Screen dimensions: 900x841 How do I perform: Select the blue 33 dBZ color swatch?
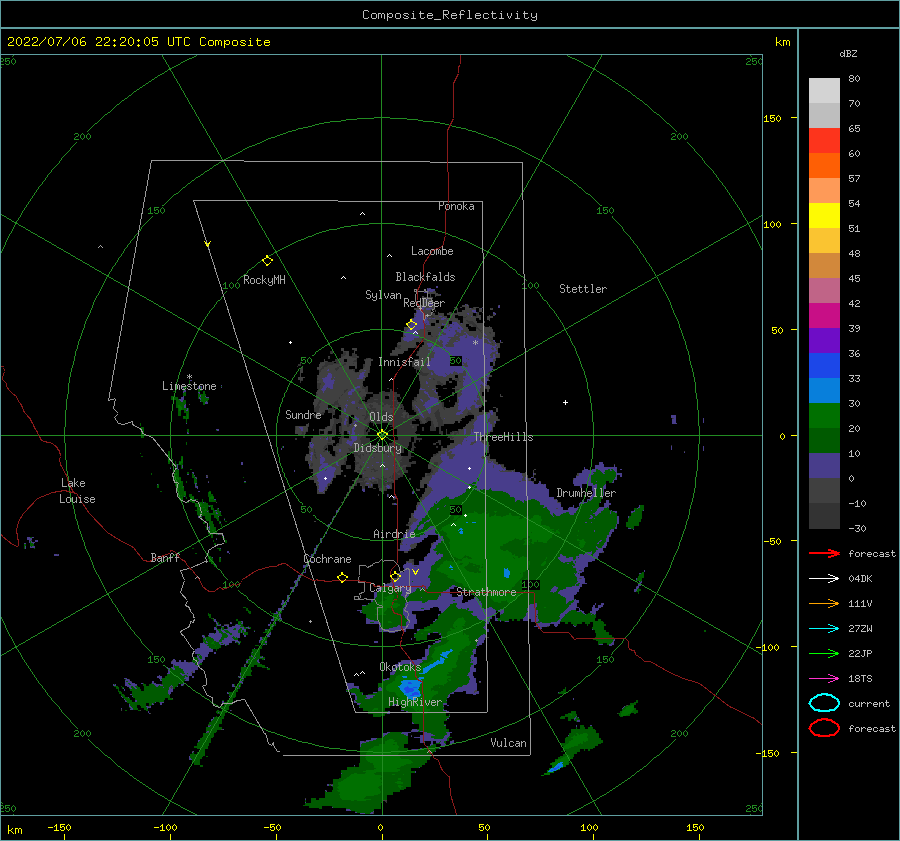click(824, 366)
